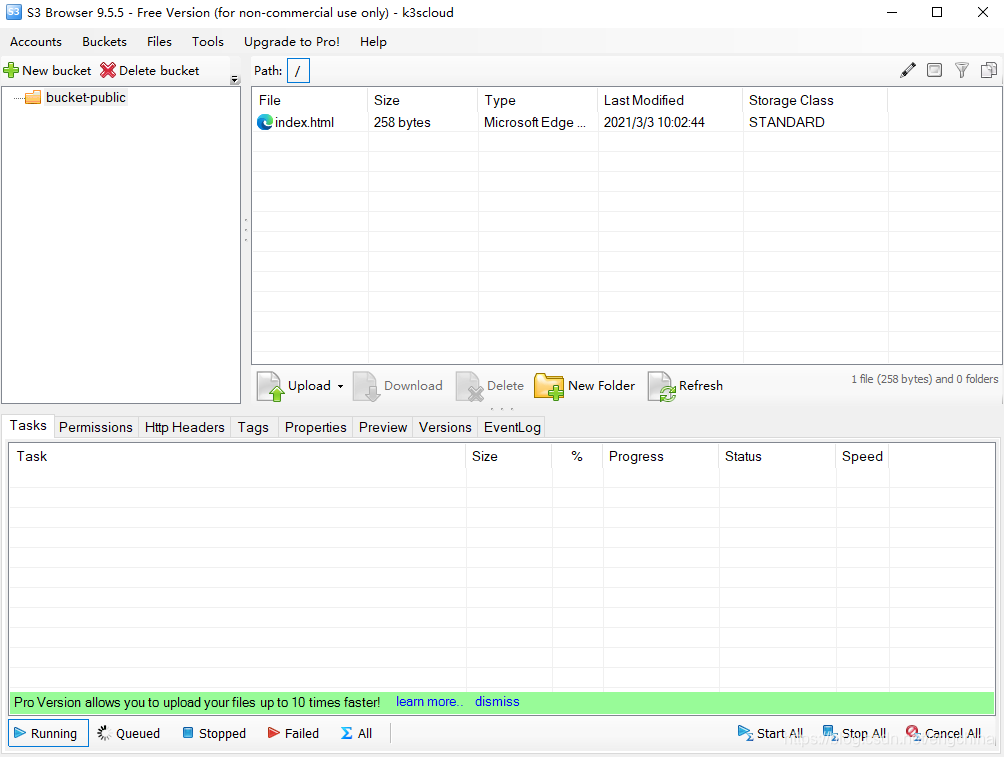Click the Path input field

[x=298, y=70]
